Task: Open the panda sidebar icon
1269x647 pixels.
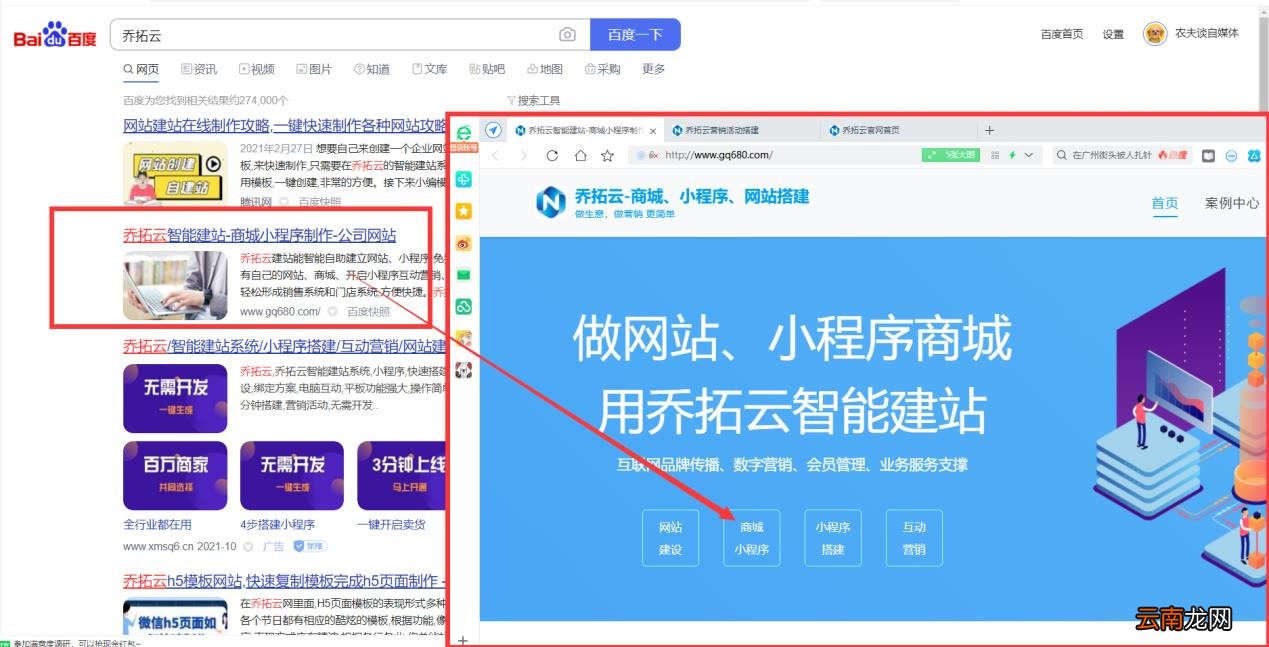Action: coord(463,370)
